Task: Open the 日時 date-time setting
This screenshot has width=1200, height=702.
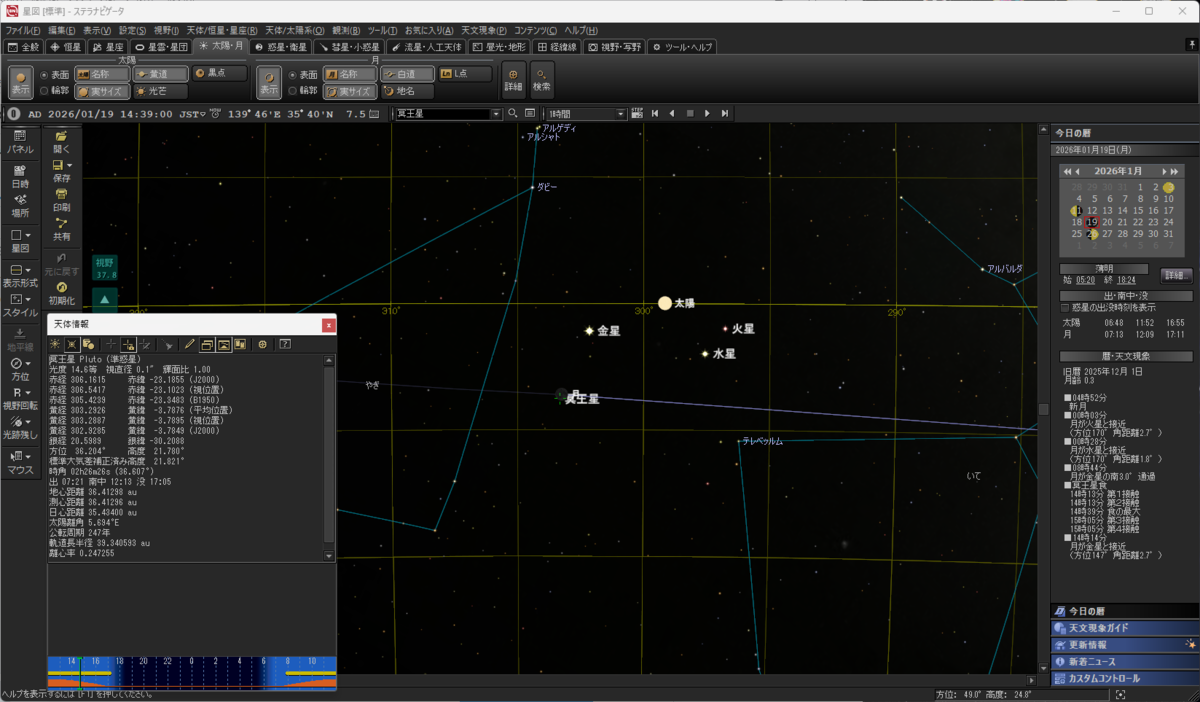Action: click(20, 176)
